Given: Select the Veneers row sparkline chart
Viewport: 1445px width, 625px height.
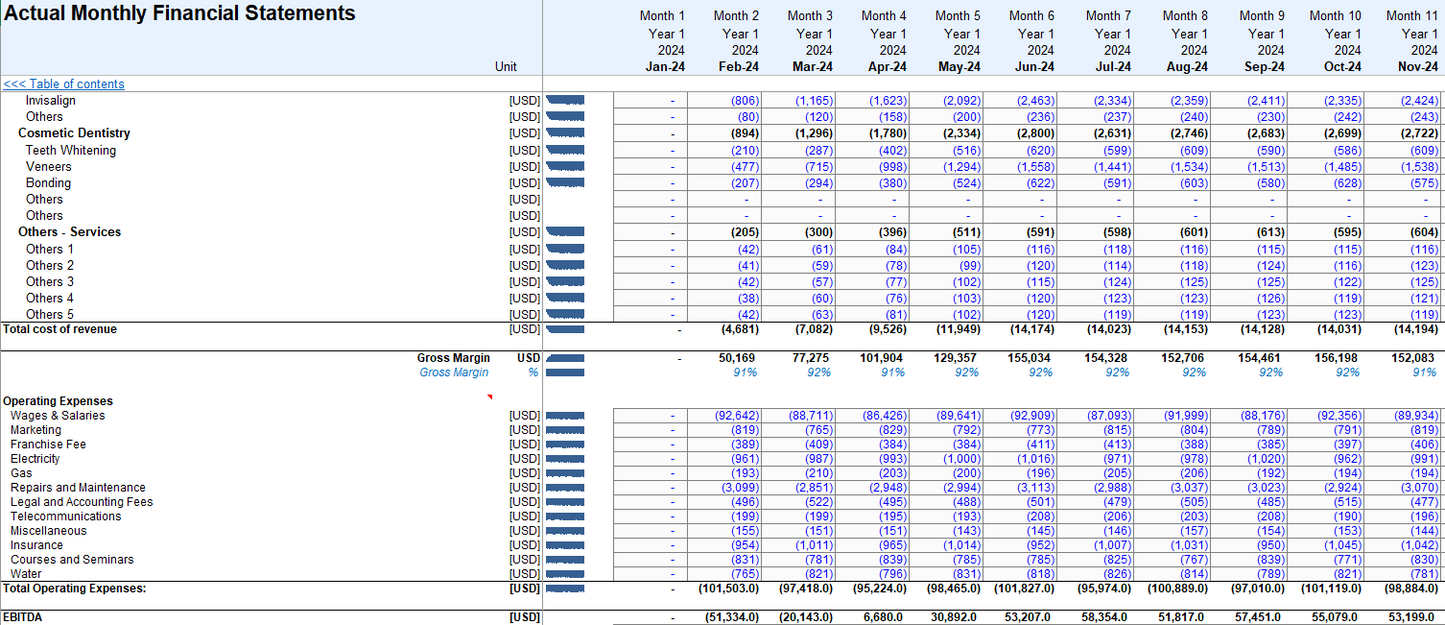Looking at the screenshot, I should pos(565,166).
